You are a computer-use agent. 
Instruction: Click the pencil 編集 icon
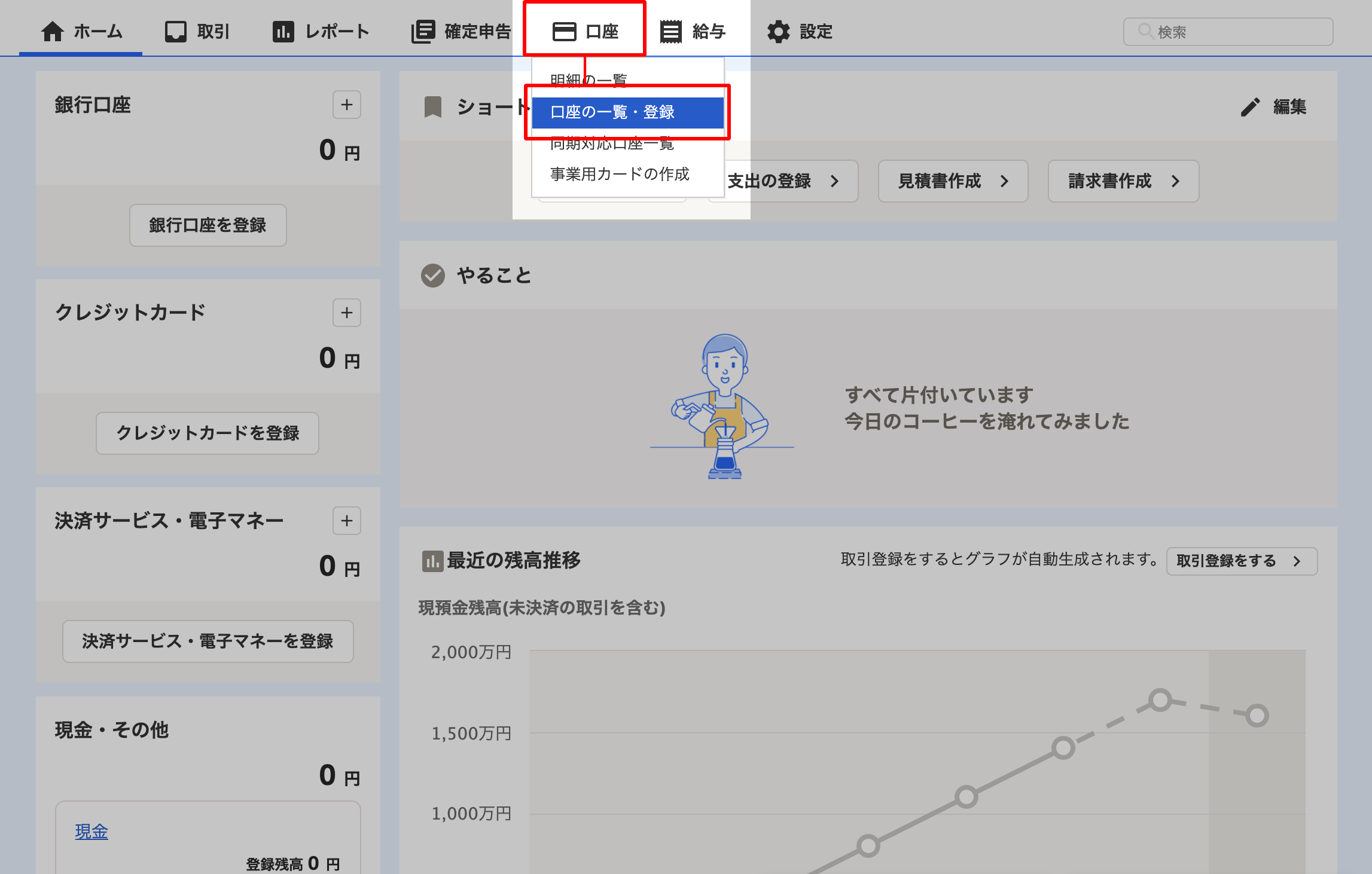pos(1250,107)
